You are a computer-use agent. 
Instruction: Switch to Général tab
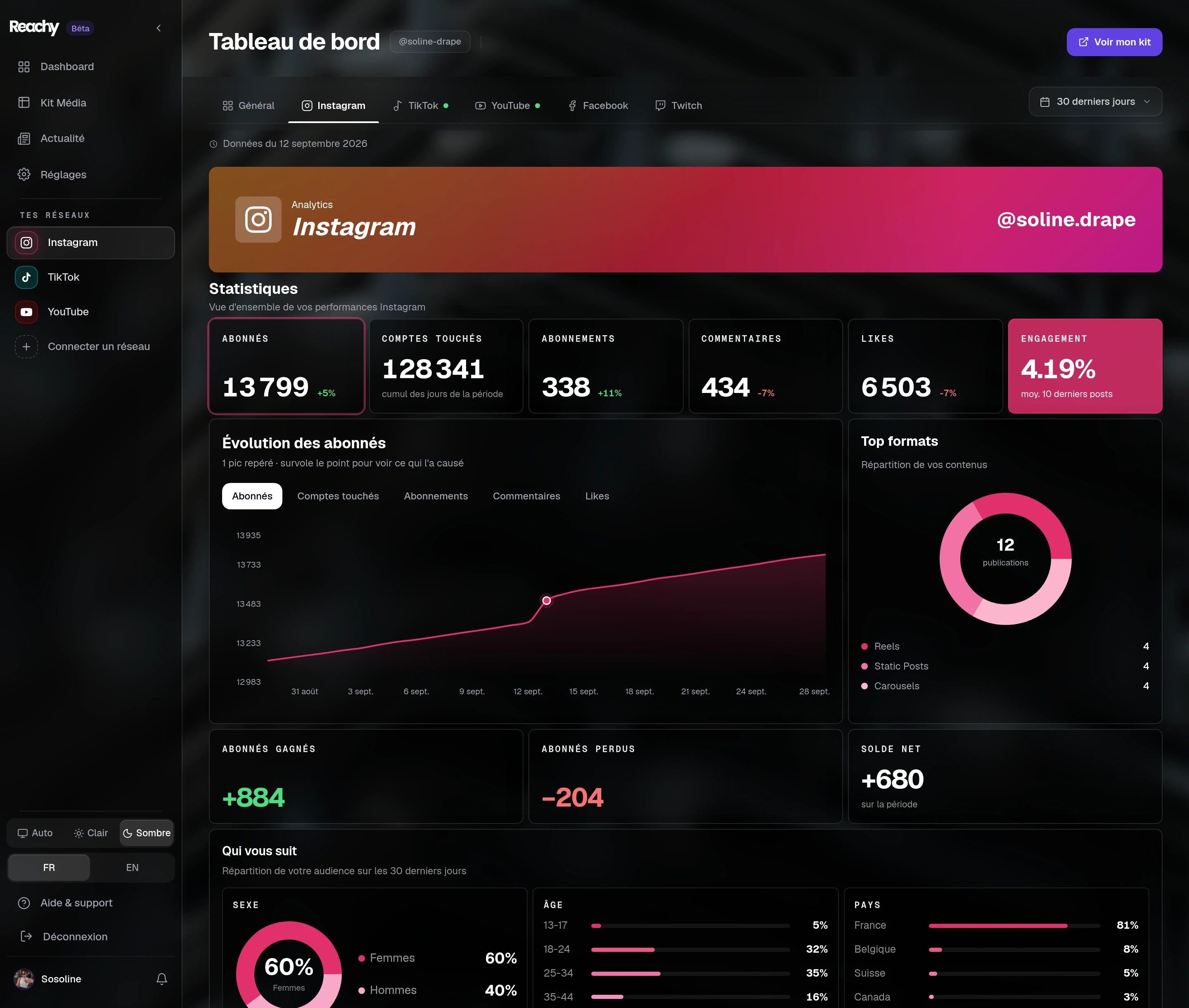point(248,106)
